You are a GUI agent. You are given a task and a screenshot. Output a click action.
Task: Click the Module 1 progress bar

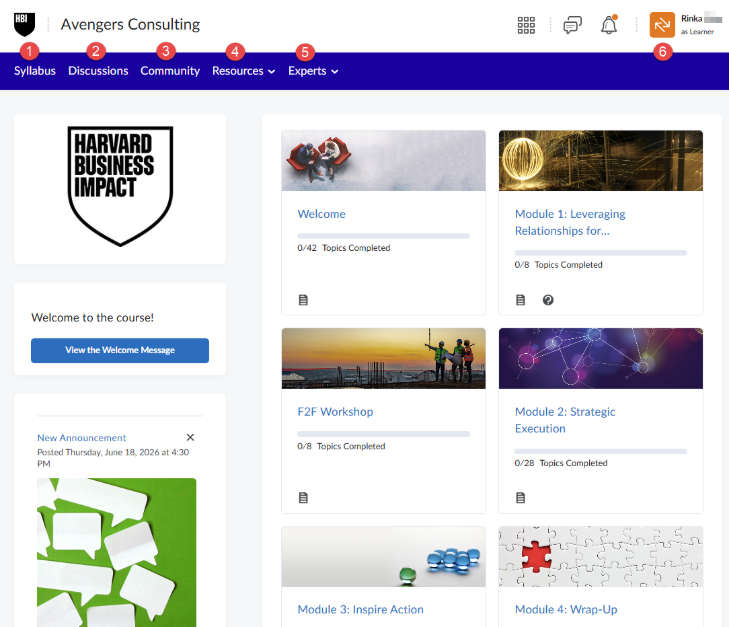pyautogui.click(x=601, y=253)
